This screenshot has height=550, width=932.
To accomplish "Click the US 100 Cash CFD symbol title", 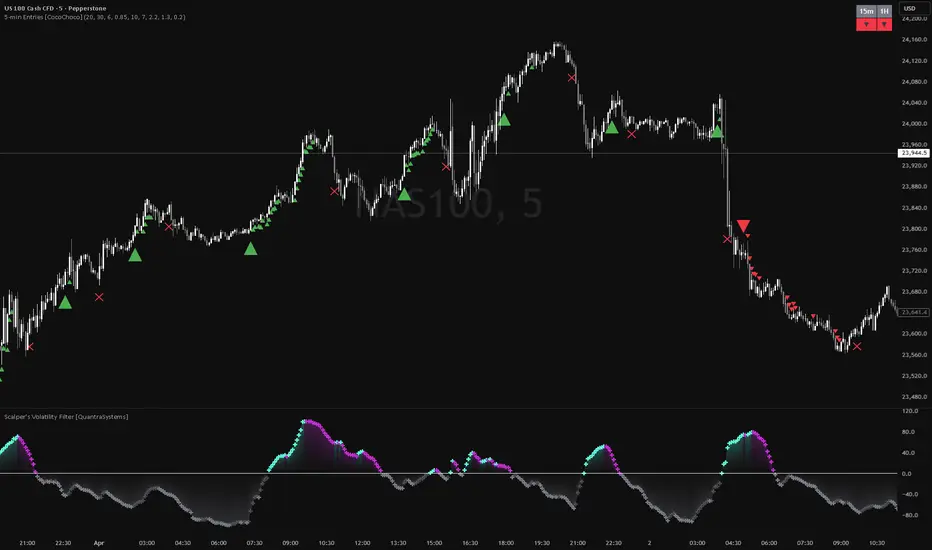I will tap(55, 8).
